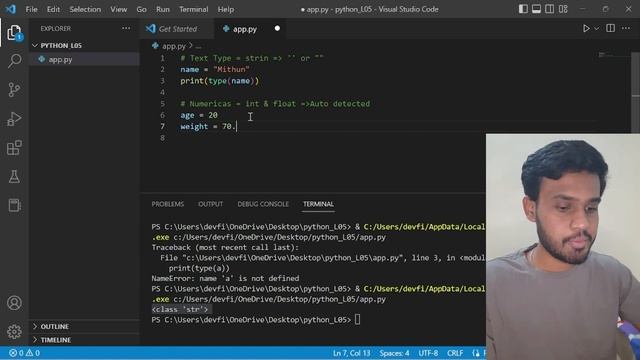The height and width of the screenshot is (360, 640).
Task: Open run options dropdown beside play button
Action: coord(596,29)
